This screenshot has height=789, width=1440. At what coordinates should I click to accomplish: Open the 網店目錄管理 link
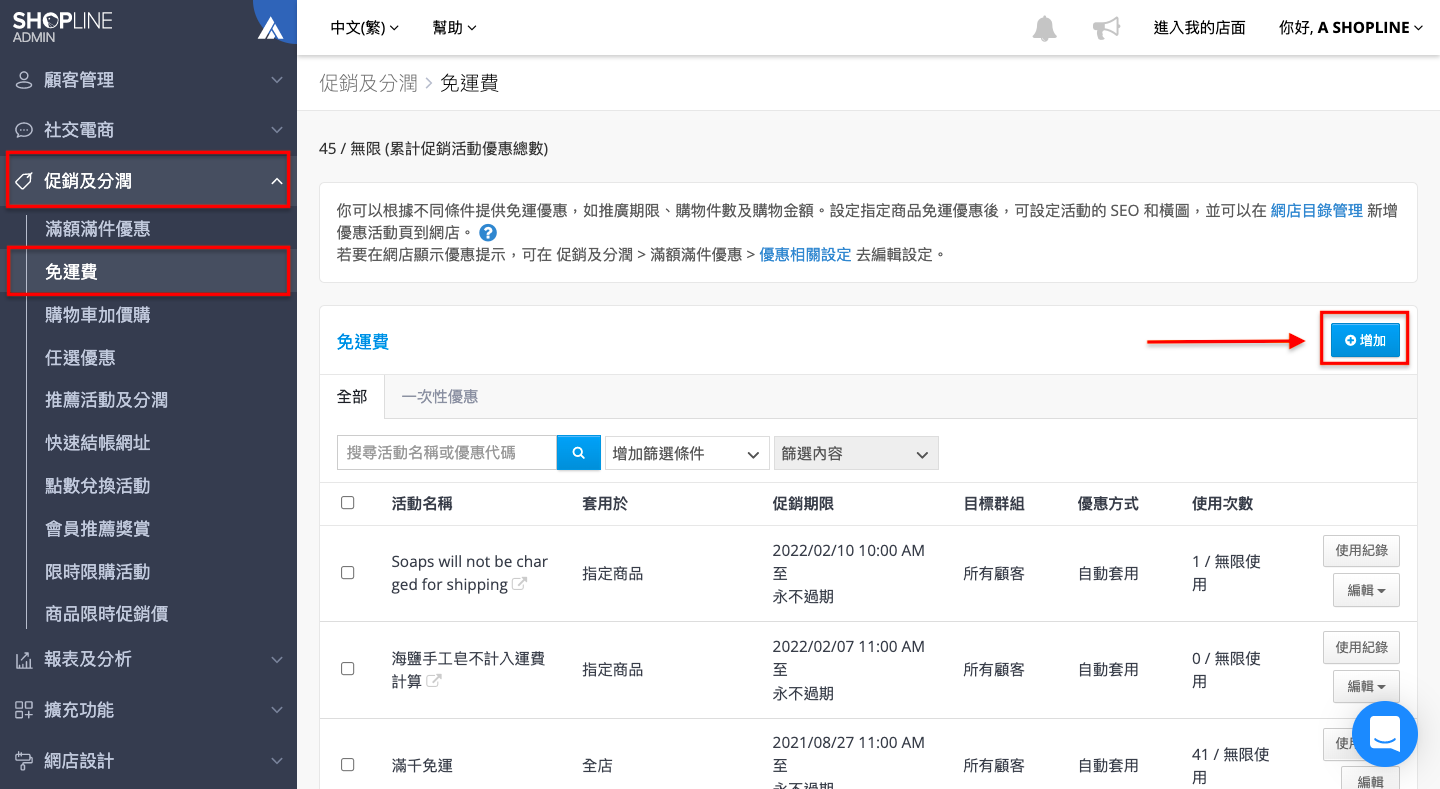pyautogui.click(x=1316, y=211)
